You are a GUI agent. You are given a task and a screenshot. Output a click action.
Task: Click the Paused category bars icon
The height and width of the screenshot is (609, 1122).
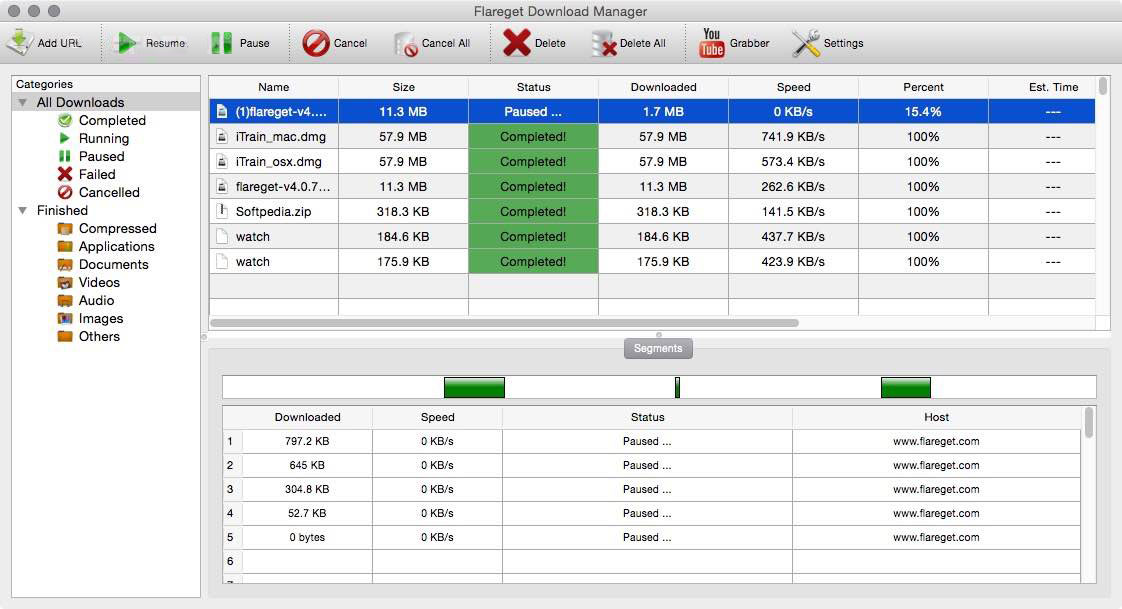coord(65,156)
